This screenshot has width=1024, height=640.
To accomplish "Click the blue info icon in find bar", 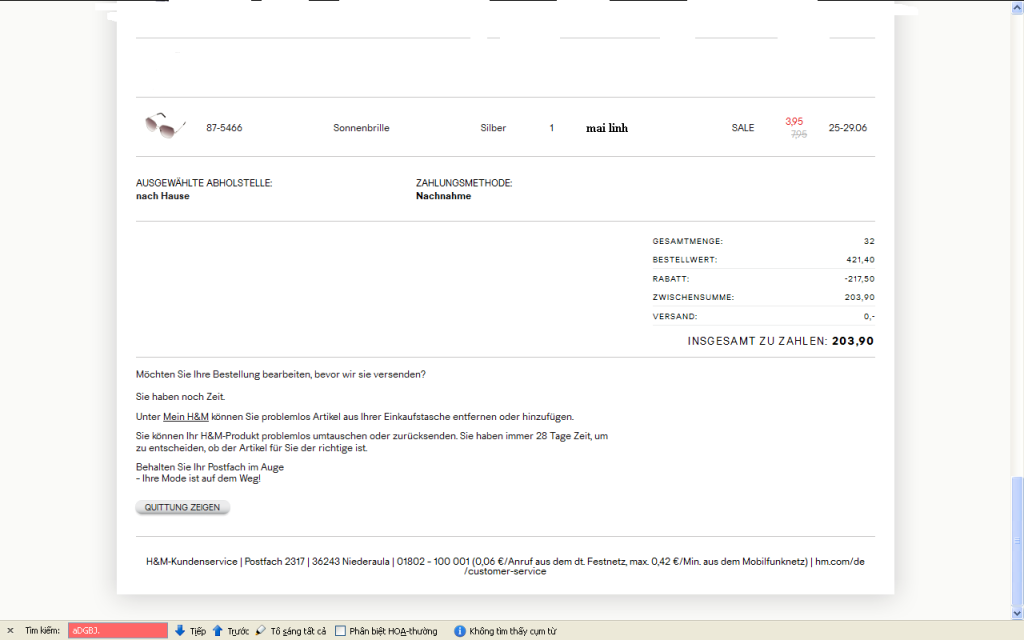I will pos(459,631).
